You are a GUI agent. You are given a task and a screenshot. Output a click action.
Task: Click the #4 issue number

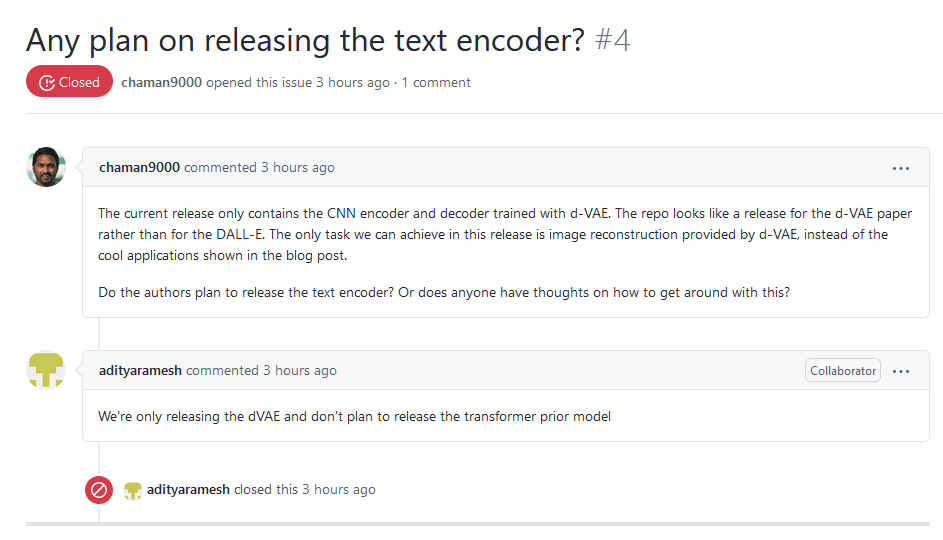[x=612, y=40]
